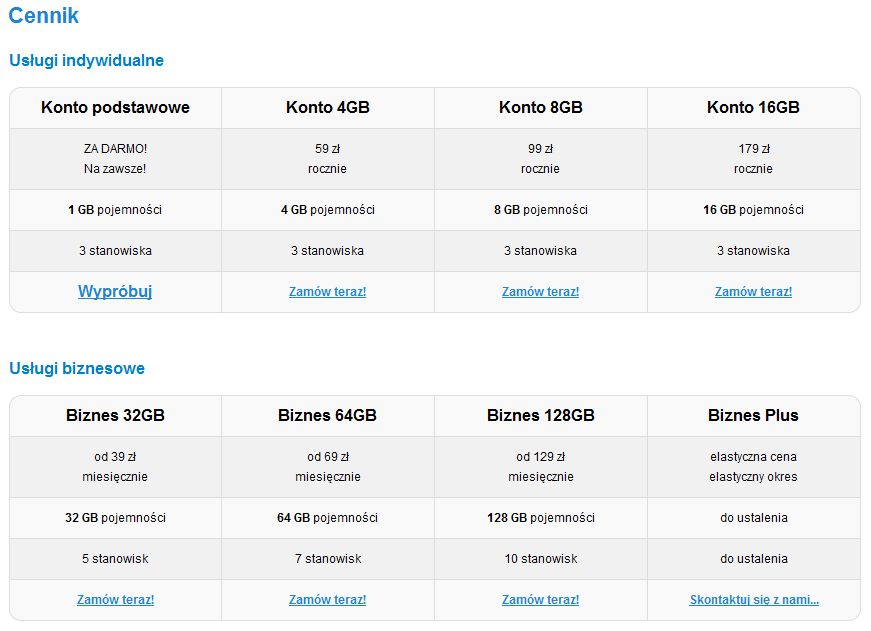Click the Cennik page heading
The width and height of the screenshot is (871, 631).
coord(44,16)
